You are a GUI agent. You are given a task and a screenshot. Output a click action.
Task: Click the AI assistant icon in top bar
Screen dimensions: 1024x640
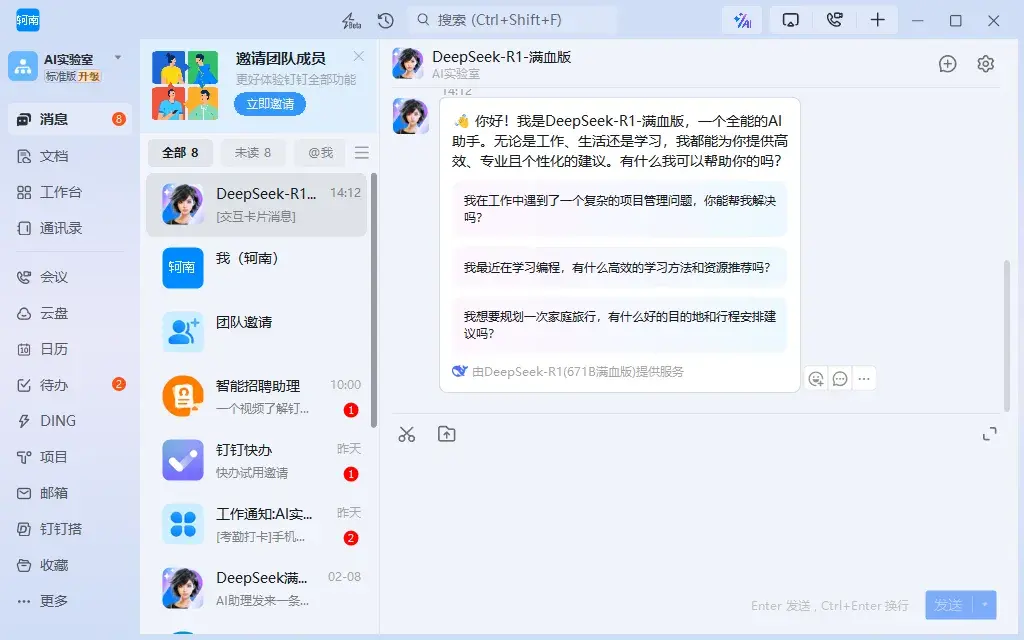tap(743, 20)
